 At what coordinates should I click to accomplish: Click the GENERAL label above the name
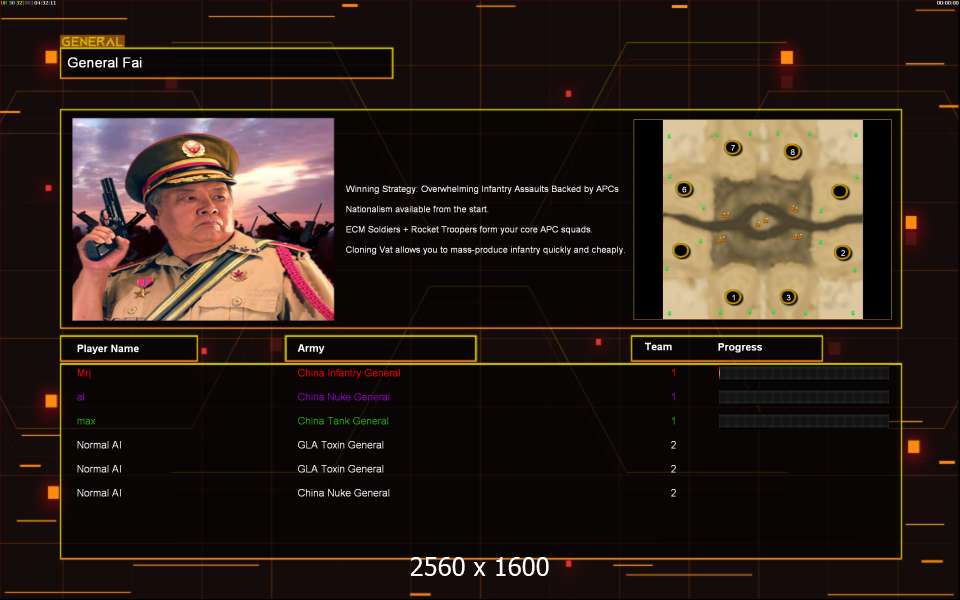(92, 42)
